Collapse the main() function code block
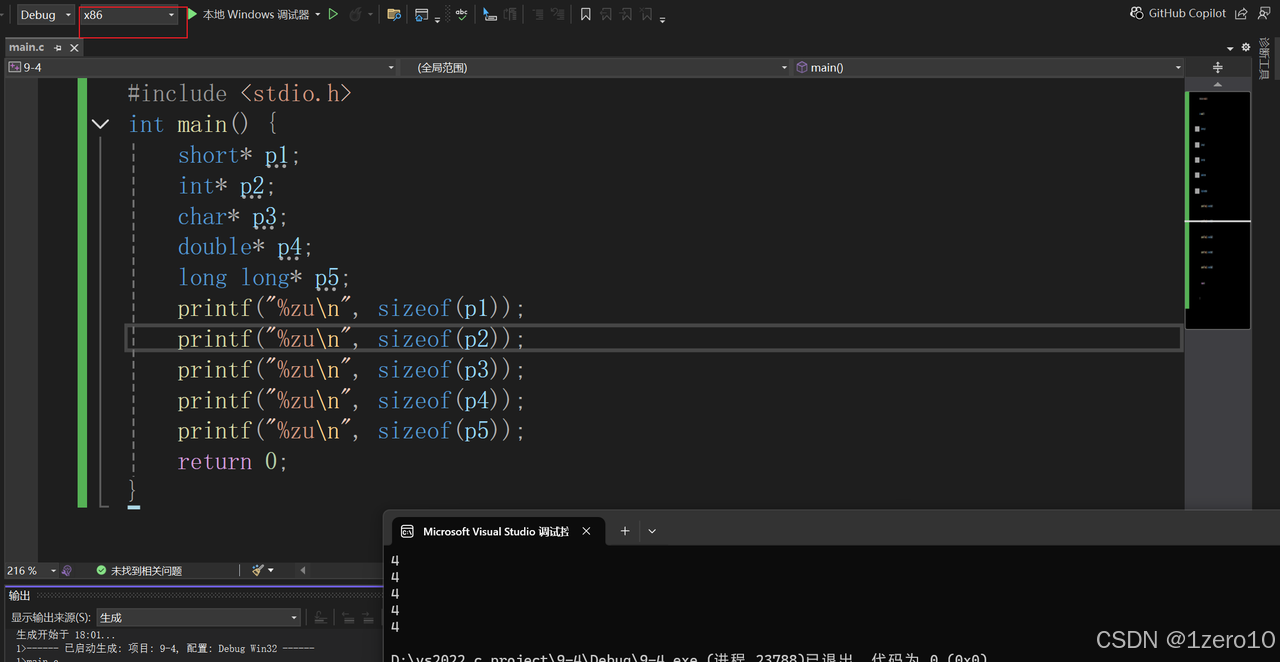Image resolution: width=1280 pixels, height=662 pixels. coord(99,125)
